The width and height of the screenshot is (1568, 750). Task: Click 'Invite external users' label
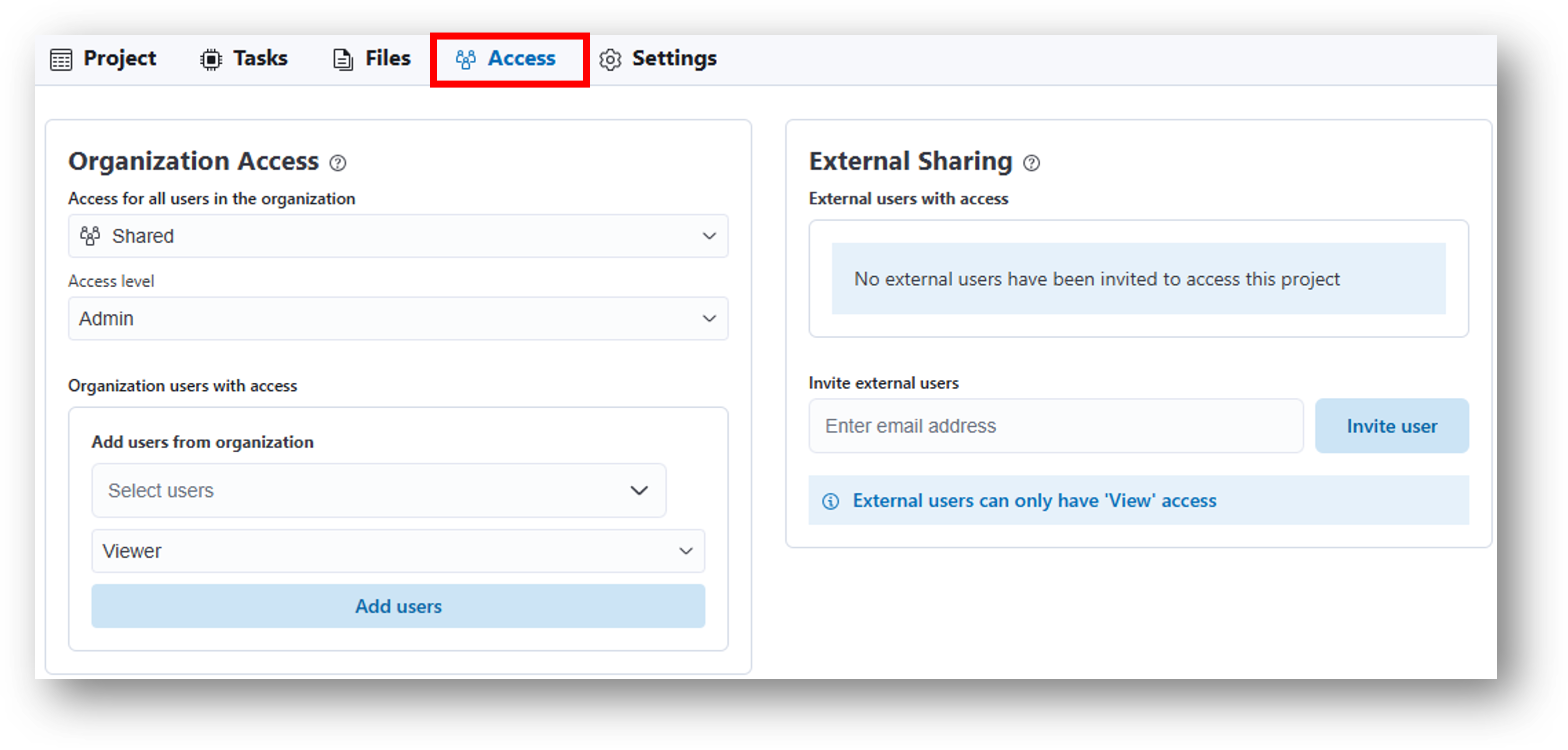883,383
